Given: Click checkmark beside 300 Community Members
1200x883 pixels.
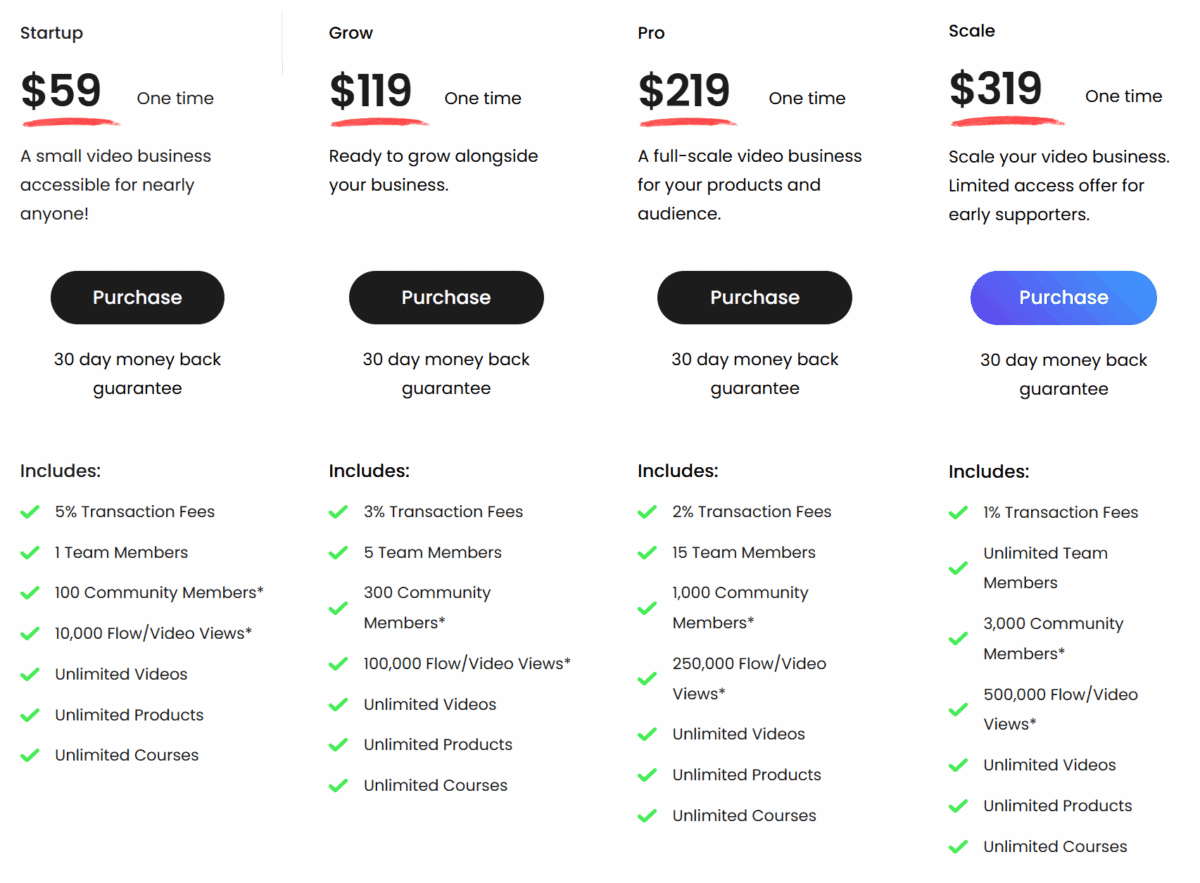Looking at the screenshot, I should coord(338,608).
